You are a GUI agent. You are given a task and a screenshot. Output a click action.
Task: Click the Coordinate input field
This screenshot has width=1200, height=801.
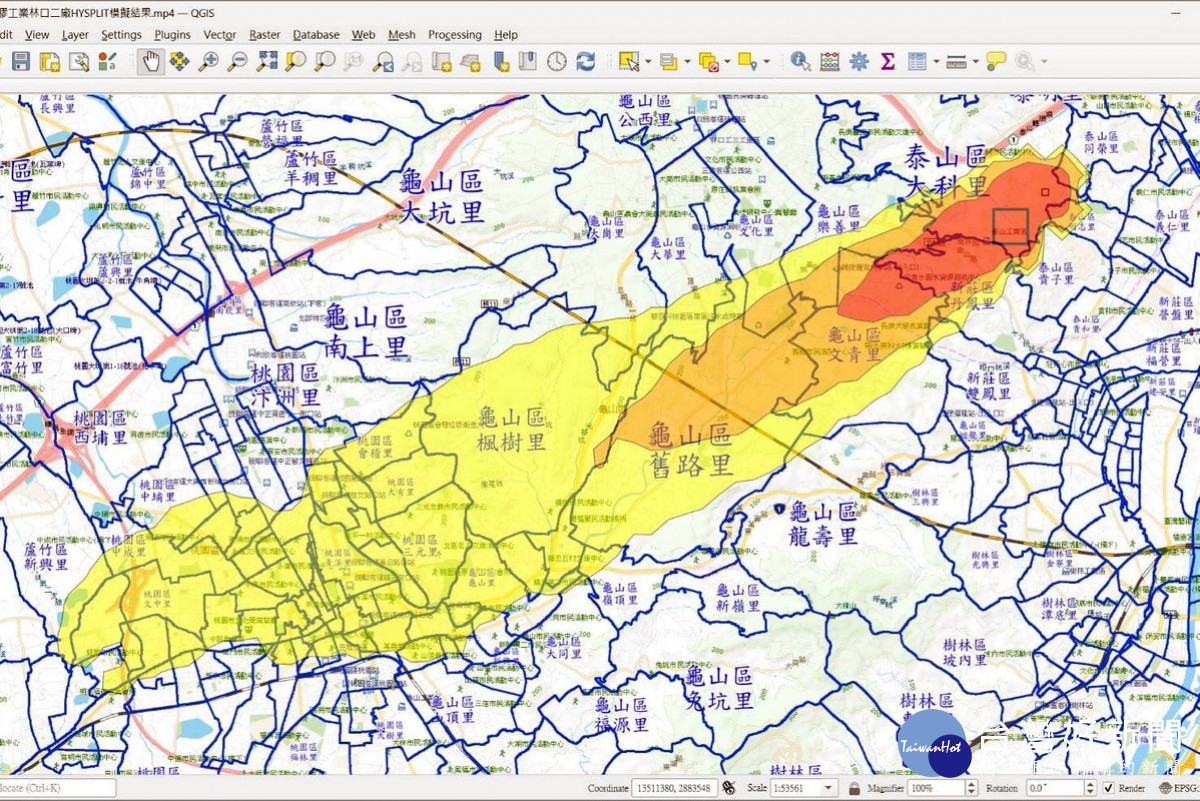click(x=674, y=788)
